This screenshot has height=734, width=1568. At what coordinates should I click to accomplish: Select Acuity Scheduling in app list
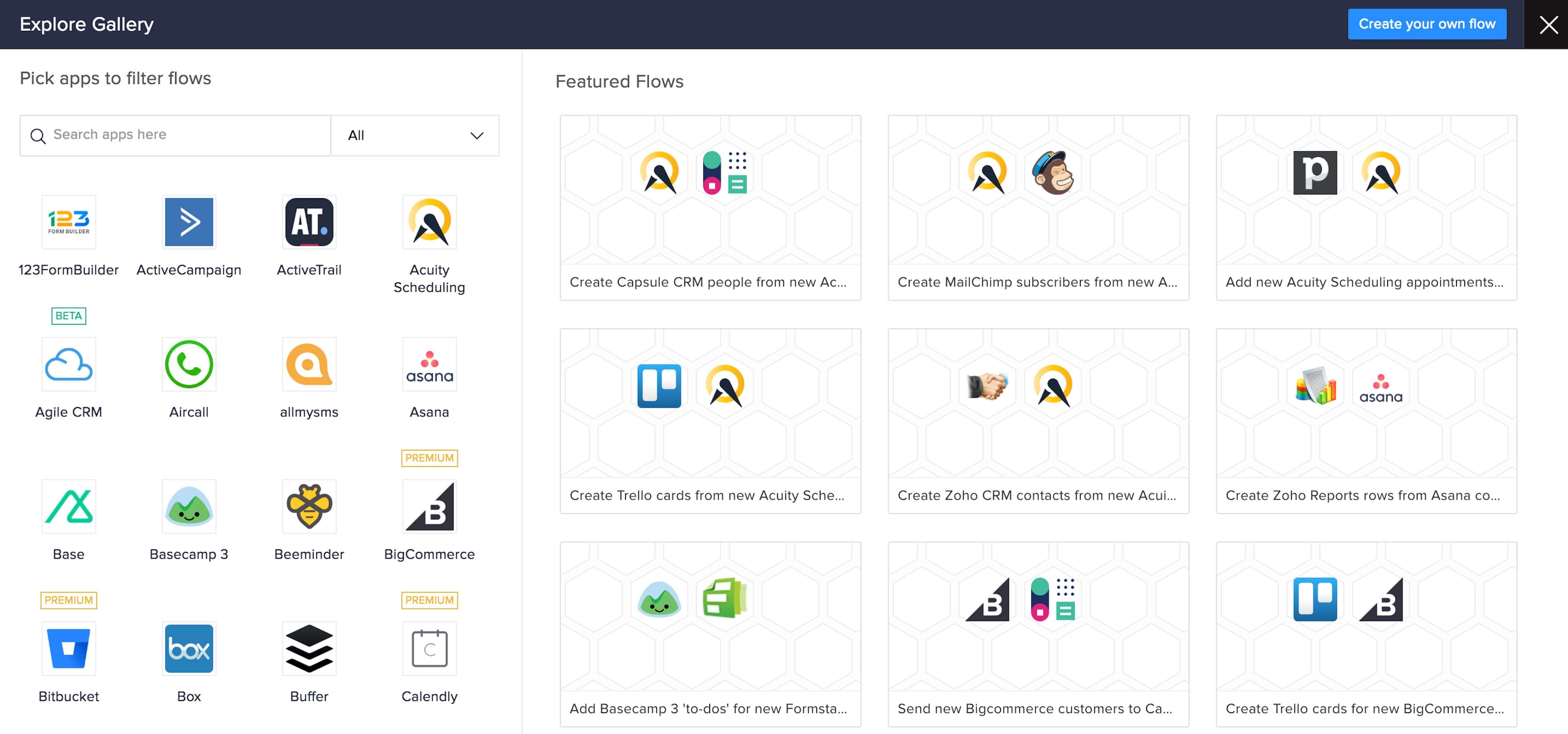[x=429, y=222]
